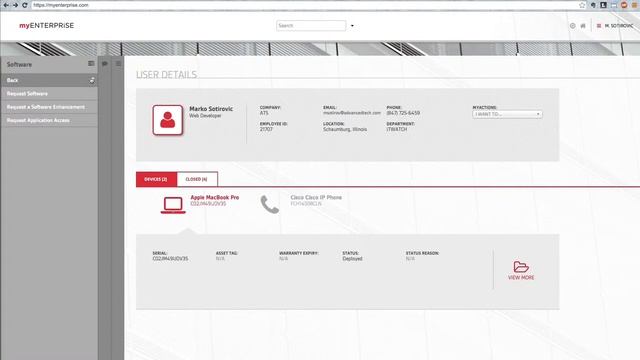Select Request Application Access
The image size is (640, 360).
(x=49, y=120)
